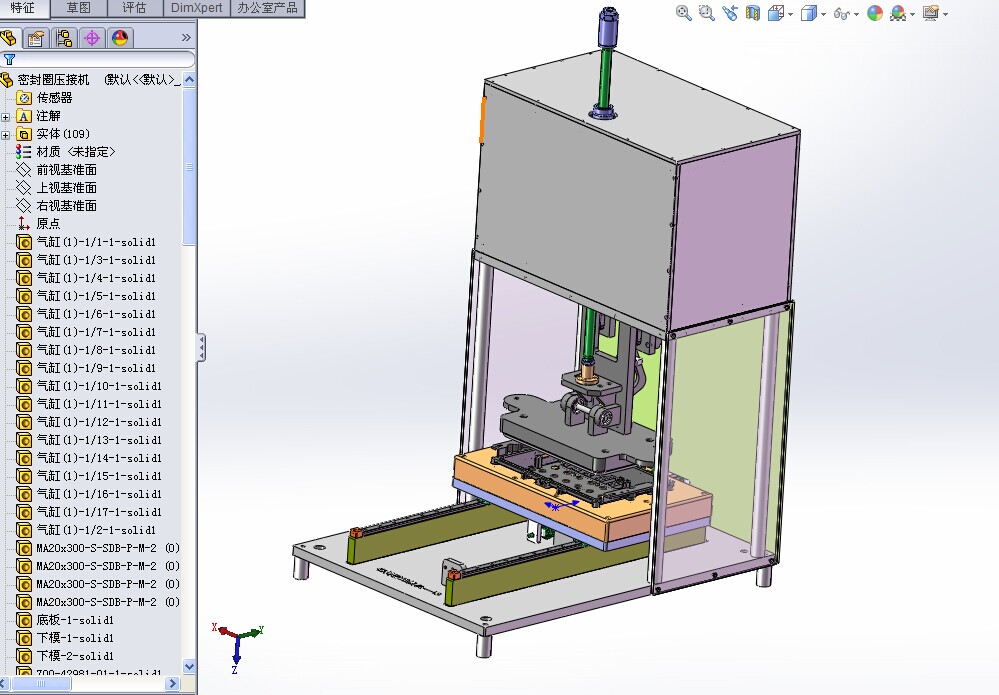Screen dimensions: 999x695
Task: Open the DimXpertManager crosshair tab icon
Action: tap(92, 38)
